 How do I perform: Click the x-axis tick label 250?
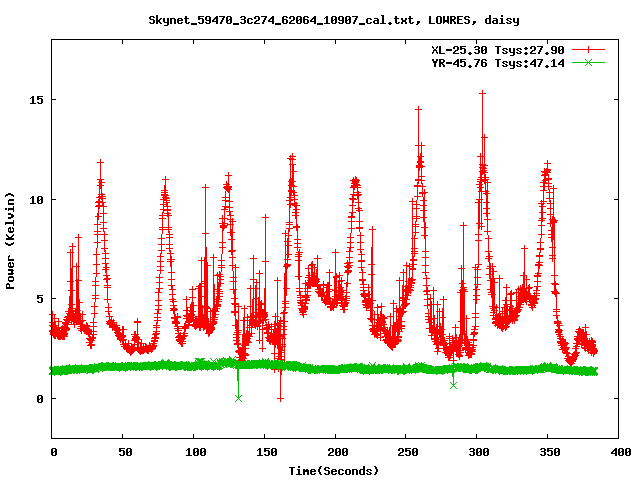[408, 452]
